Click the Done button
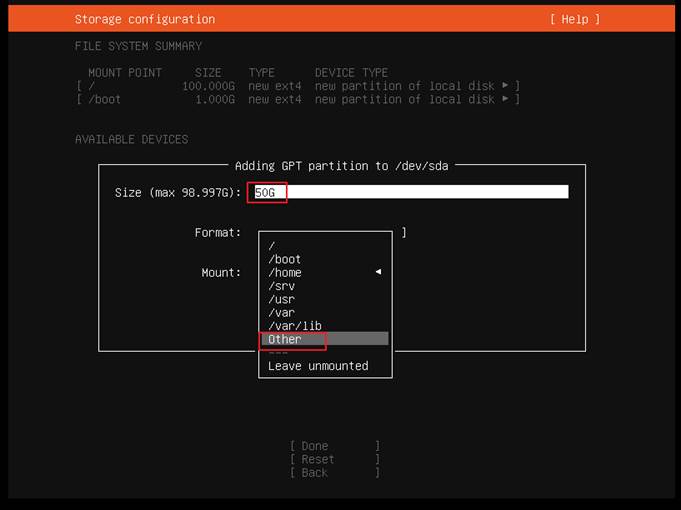This screenshot has width=681, height=510. tap(335, 446)
